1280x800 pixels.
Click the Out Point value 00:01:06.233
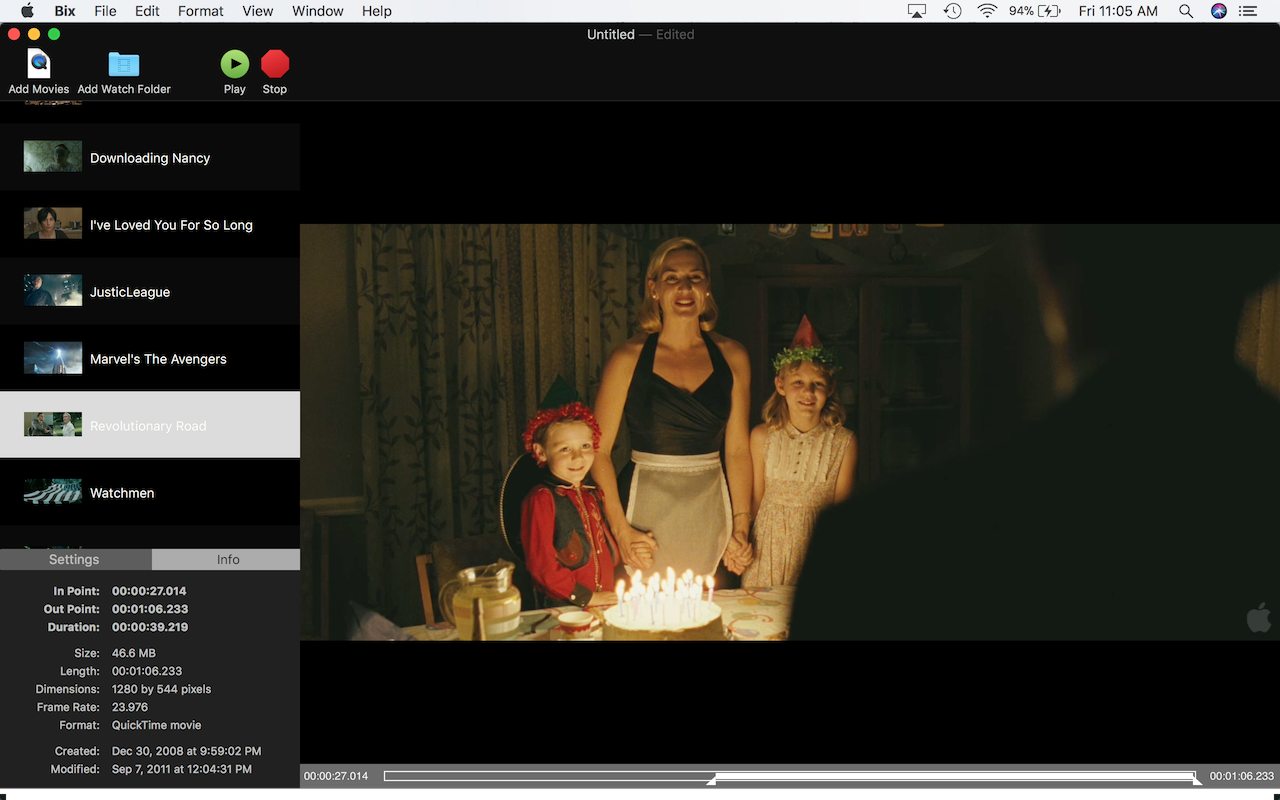pos(150,609)
